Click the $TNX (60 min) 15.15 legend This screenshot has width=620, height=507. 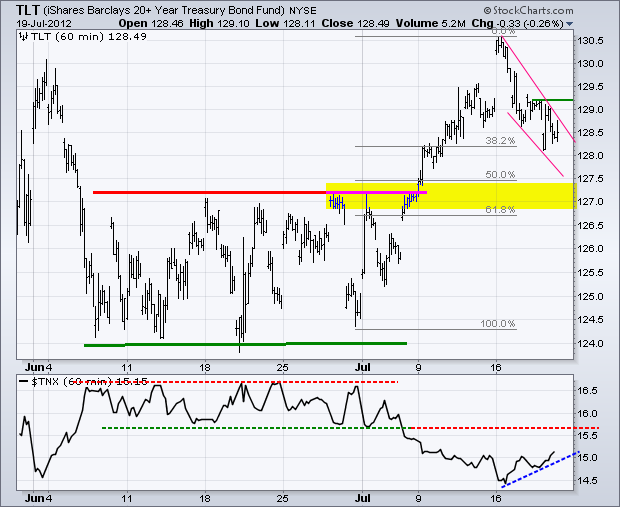coord(89,382)
